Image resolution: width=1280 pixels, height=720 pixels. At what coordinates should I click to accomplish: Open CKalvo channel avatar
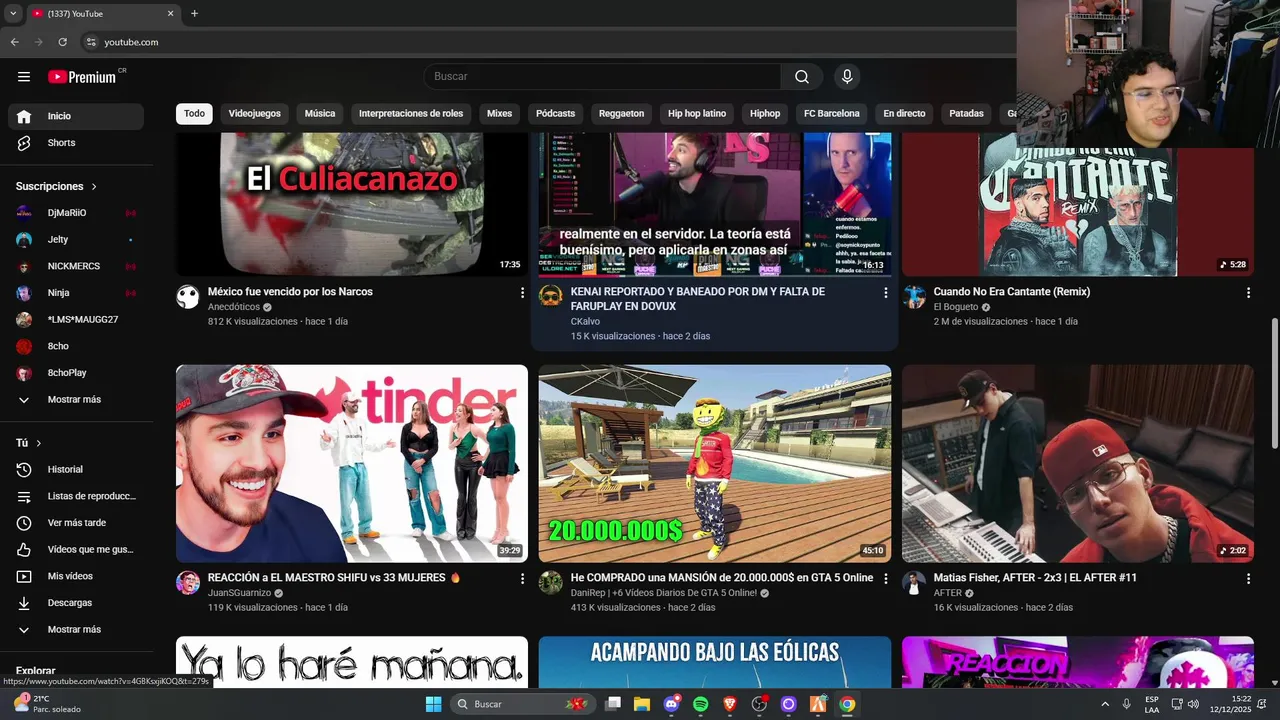pyautogui.click(x=551, y=296)
